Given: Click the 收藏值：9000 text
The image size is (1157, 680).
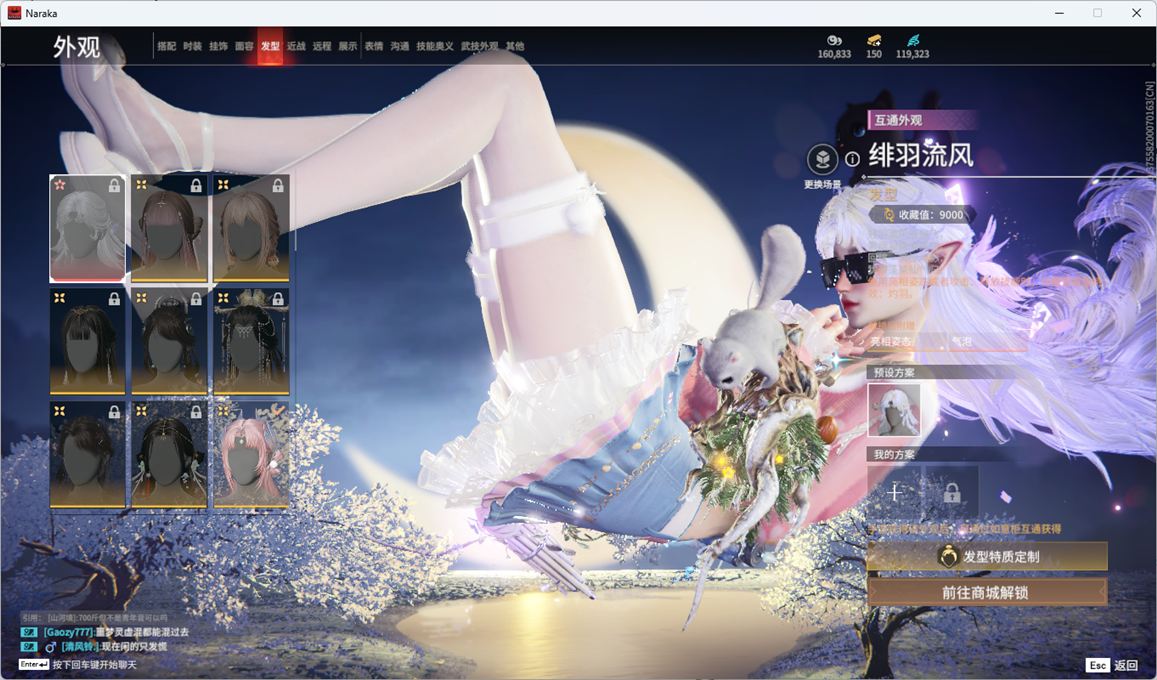Looking at the screenshot, I should tap(930, 215).
